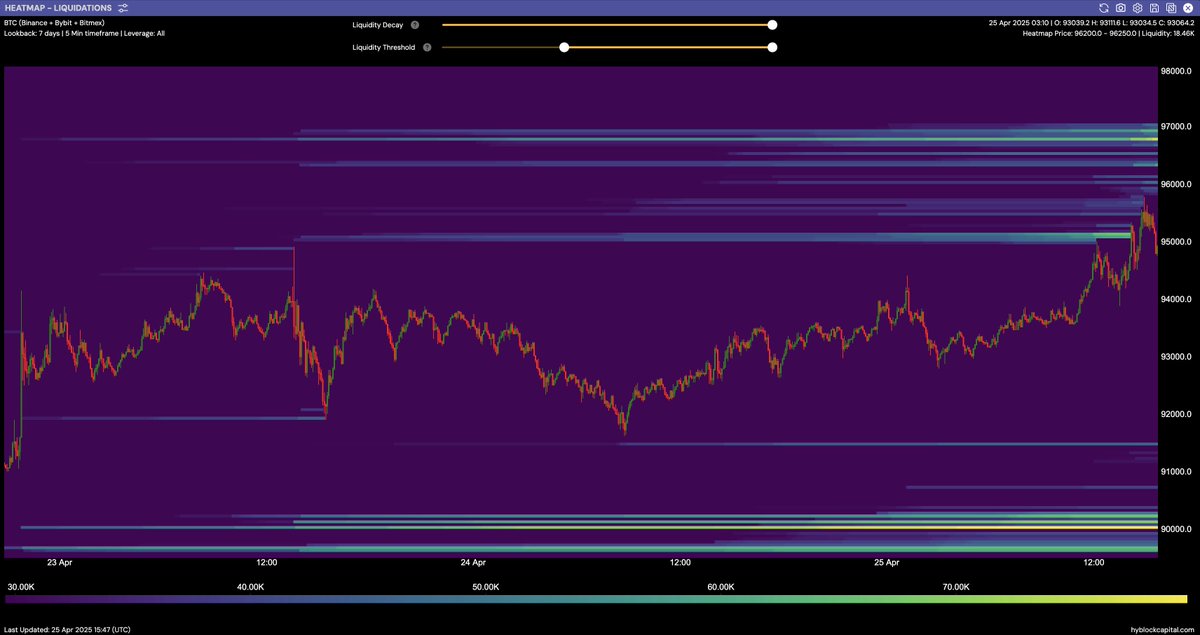Open heatmap settings via the gear icon
Viewport: 1200px width, 635px height.
coord(1137,7)
